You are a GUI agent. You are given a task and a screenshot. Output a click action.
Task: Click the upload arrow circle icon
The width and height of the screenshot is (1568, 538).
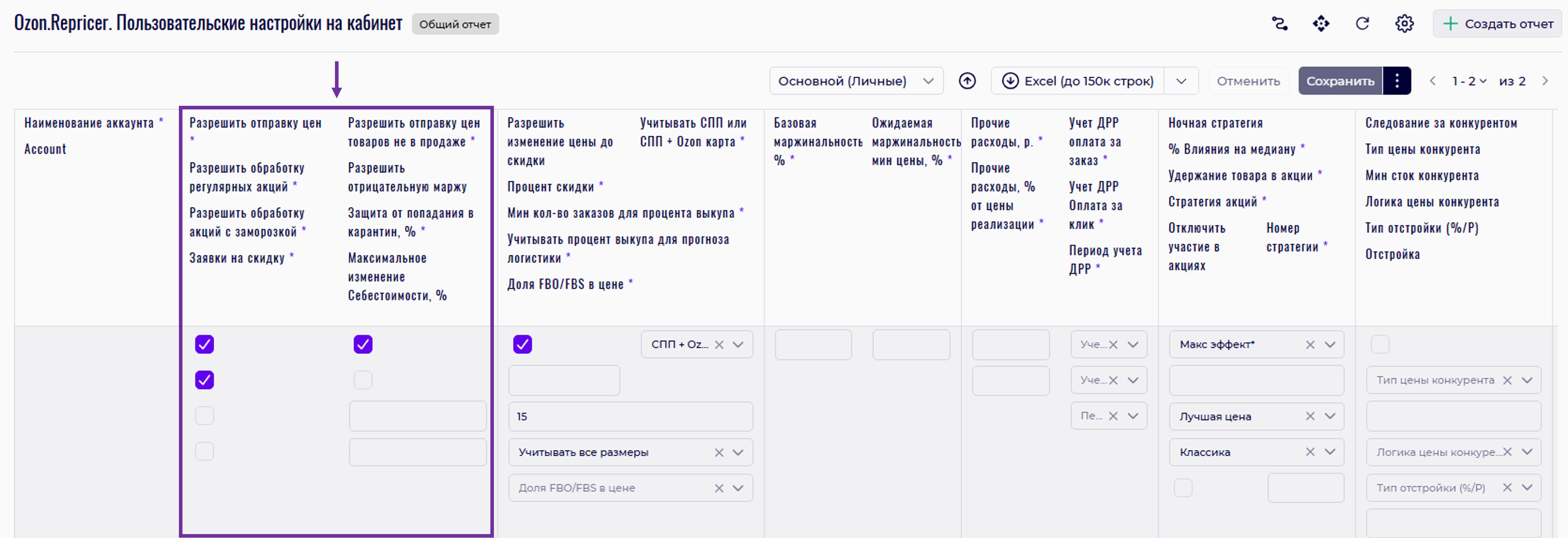(x=967, y=81)
